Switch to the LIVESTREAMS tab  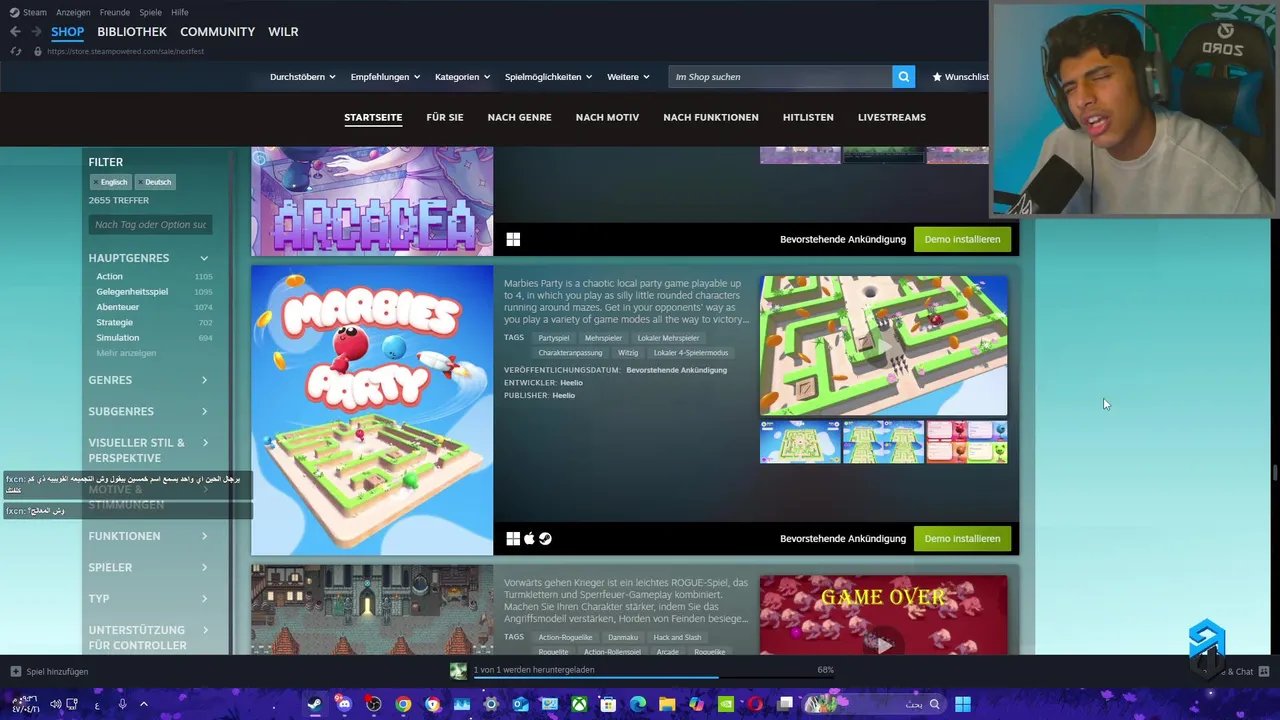pyautogui.click(x=892, y=117)
